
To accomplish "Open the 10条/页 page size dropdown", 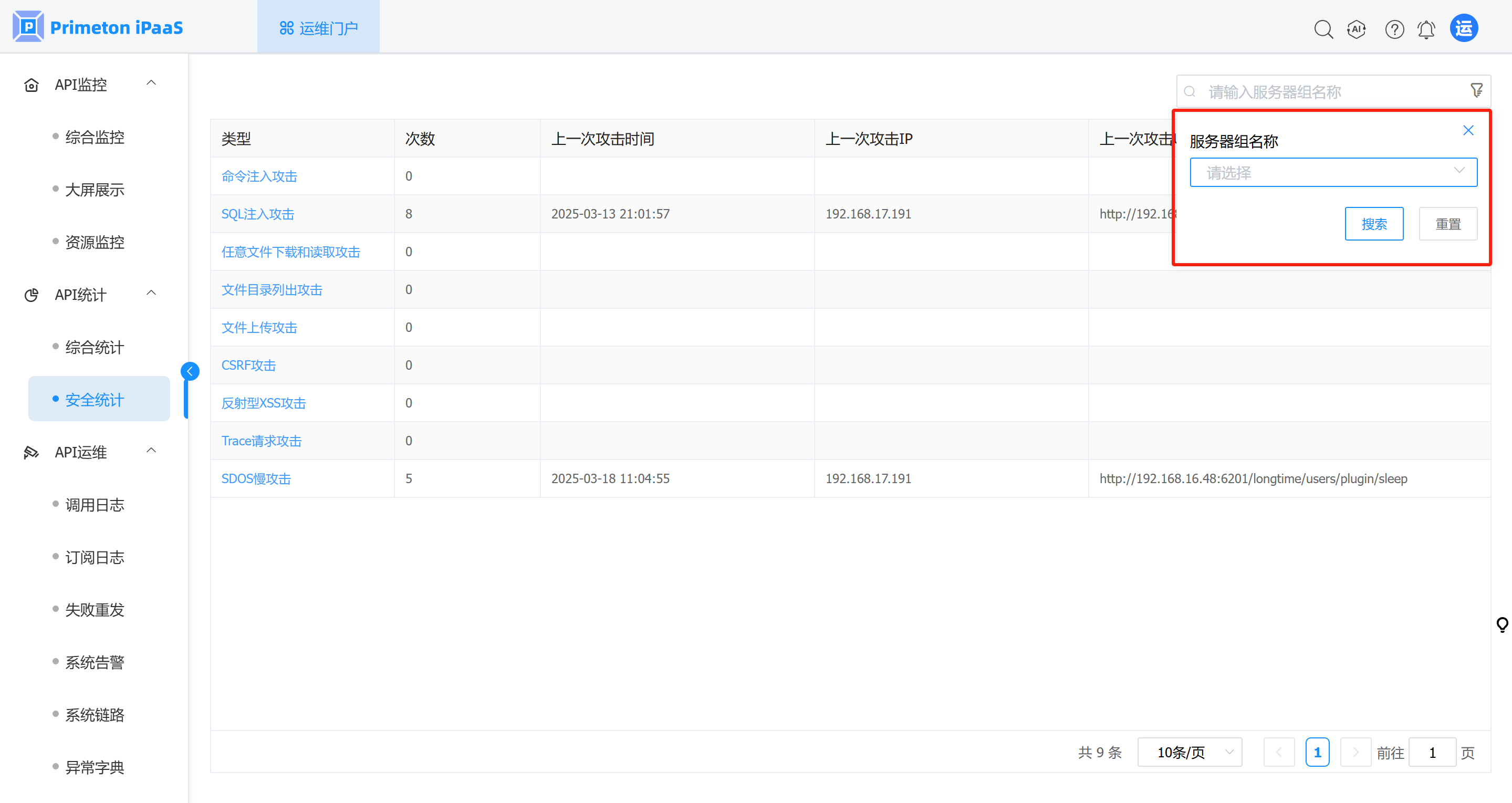I will click(x=1189, y=752).
